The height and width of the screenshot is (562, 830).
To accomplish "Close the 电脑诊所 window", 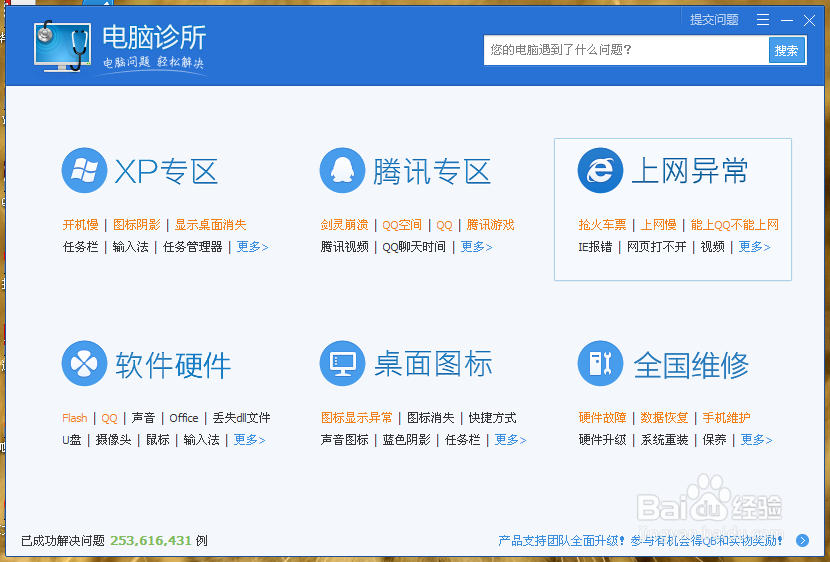I will [809, 20].
